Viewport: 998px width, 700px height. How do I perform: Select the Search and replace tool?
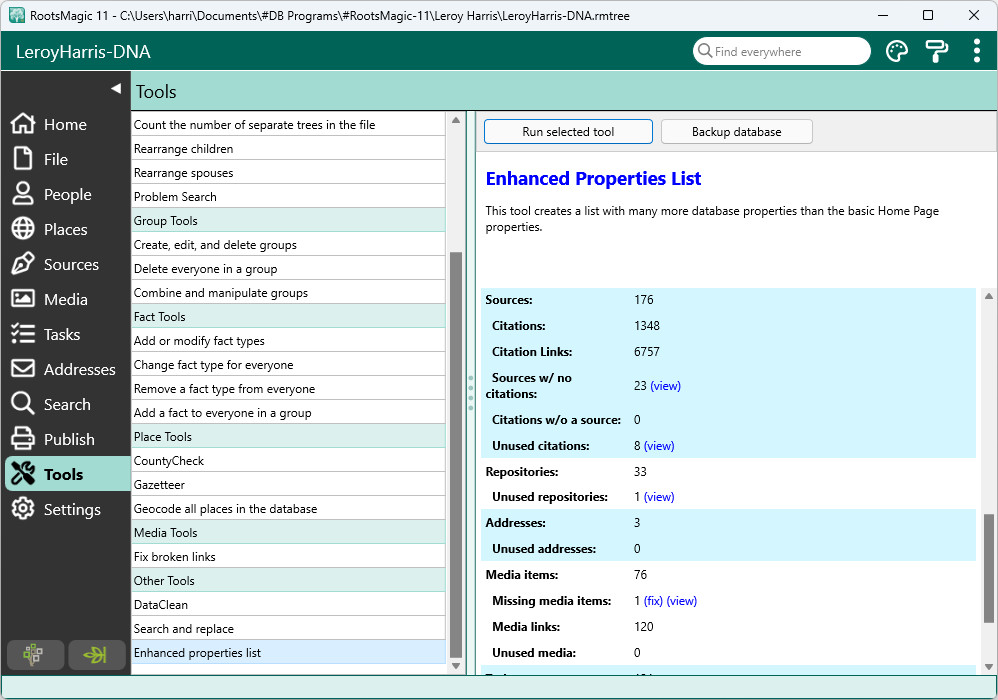288,629
